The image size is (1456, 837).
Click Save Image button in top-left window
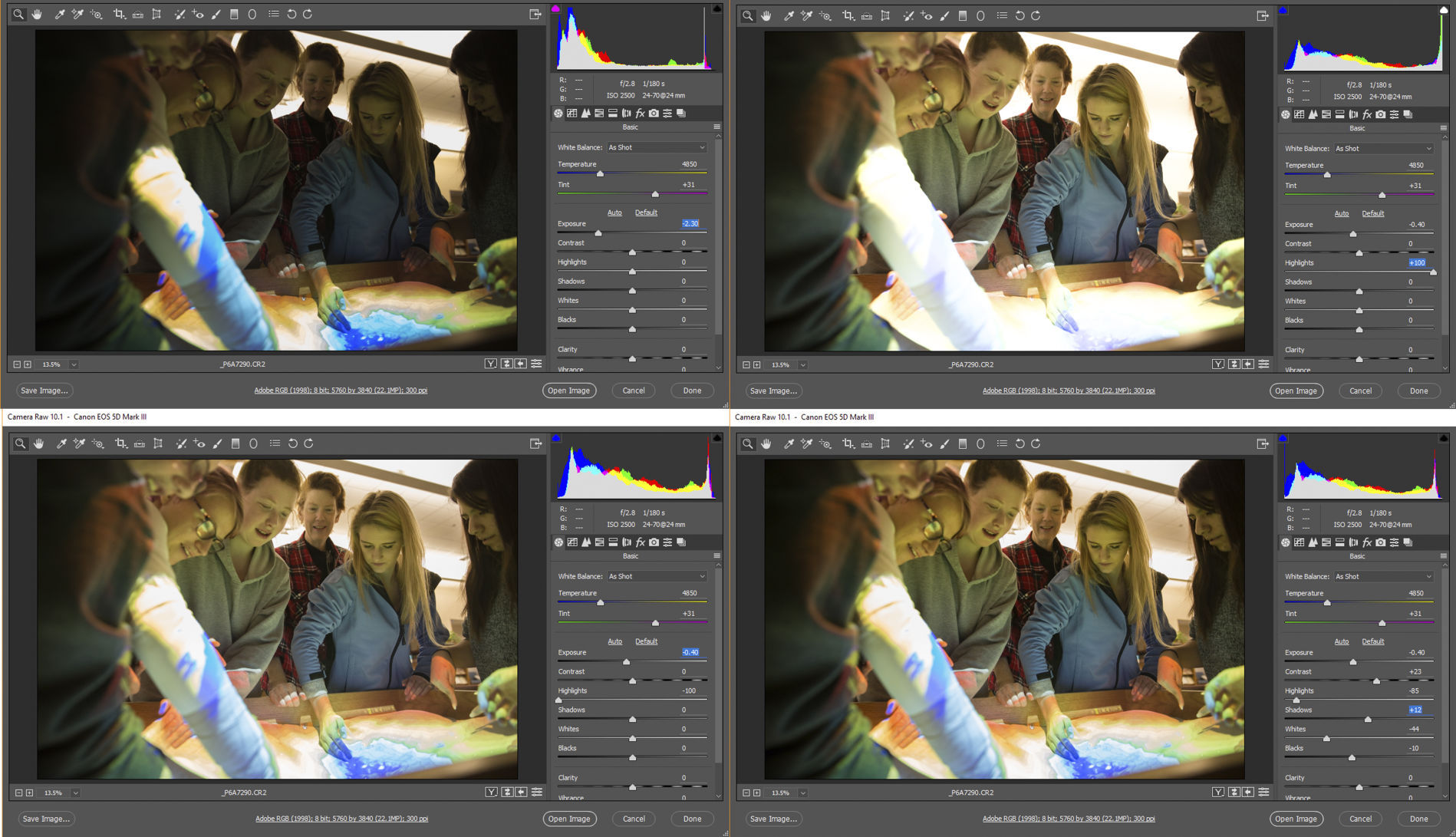tap(44, 390)
